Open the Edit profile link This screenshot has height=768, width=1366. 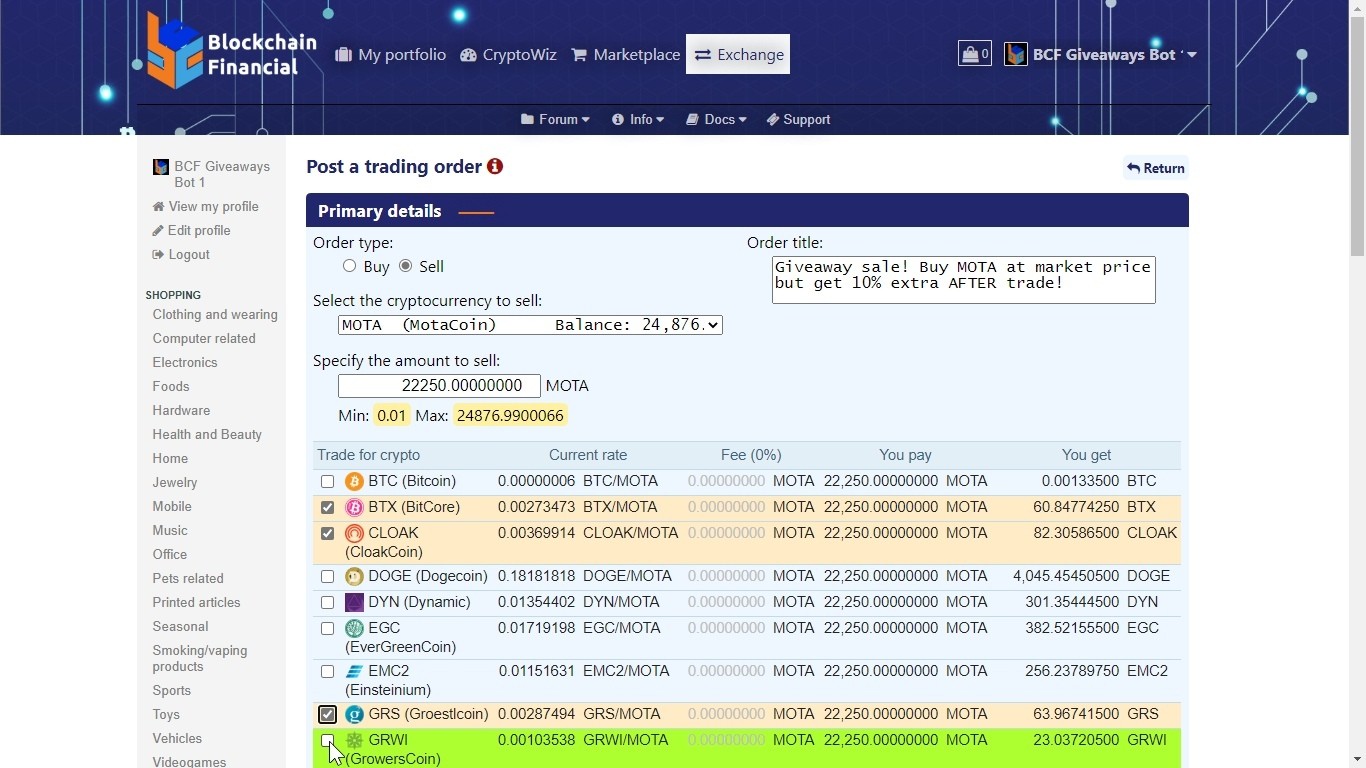[198, 231]
